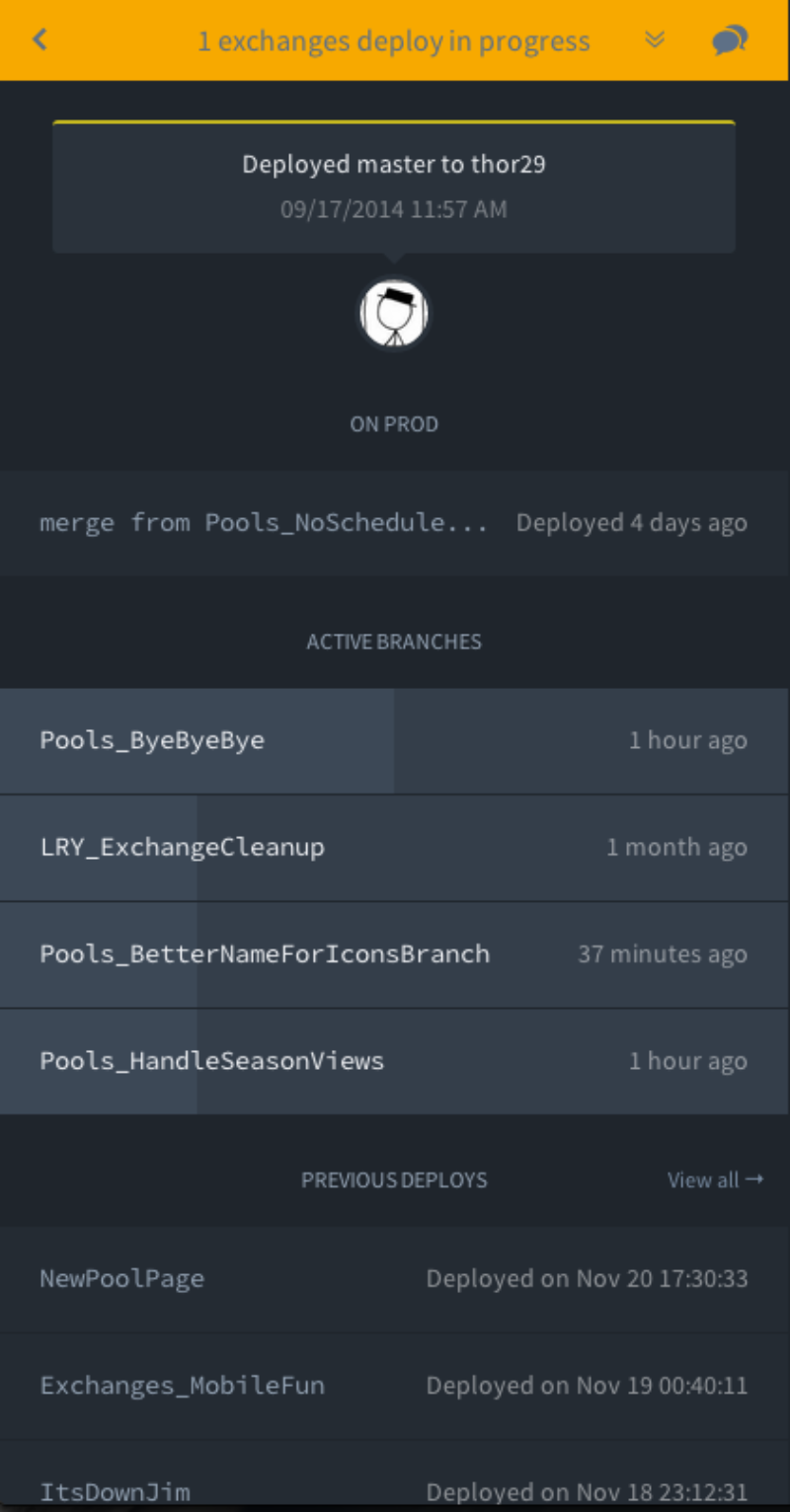The image size is (790, 1512).
Task: Click the Deployed on Nov 20 17:30:33 timestamp
Action: (588, 1279)
